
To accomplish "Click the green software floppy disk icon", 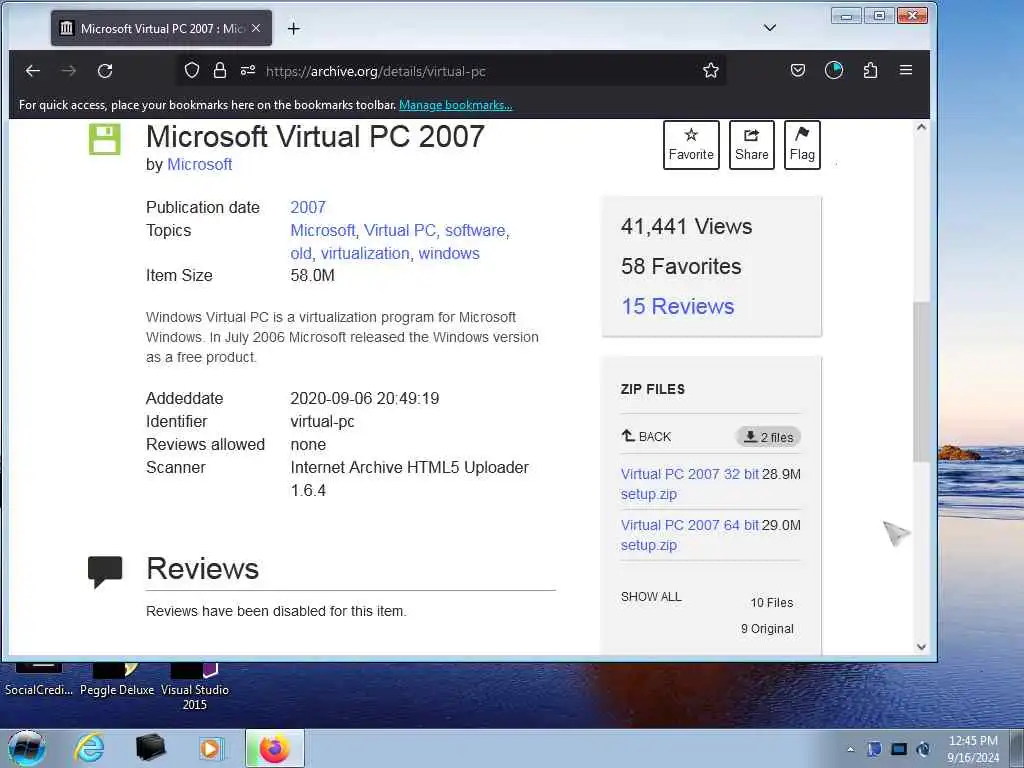I will [104, 139].
